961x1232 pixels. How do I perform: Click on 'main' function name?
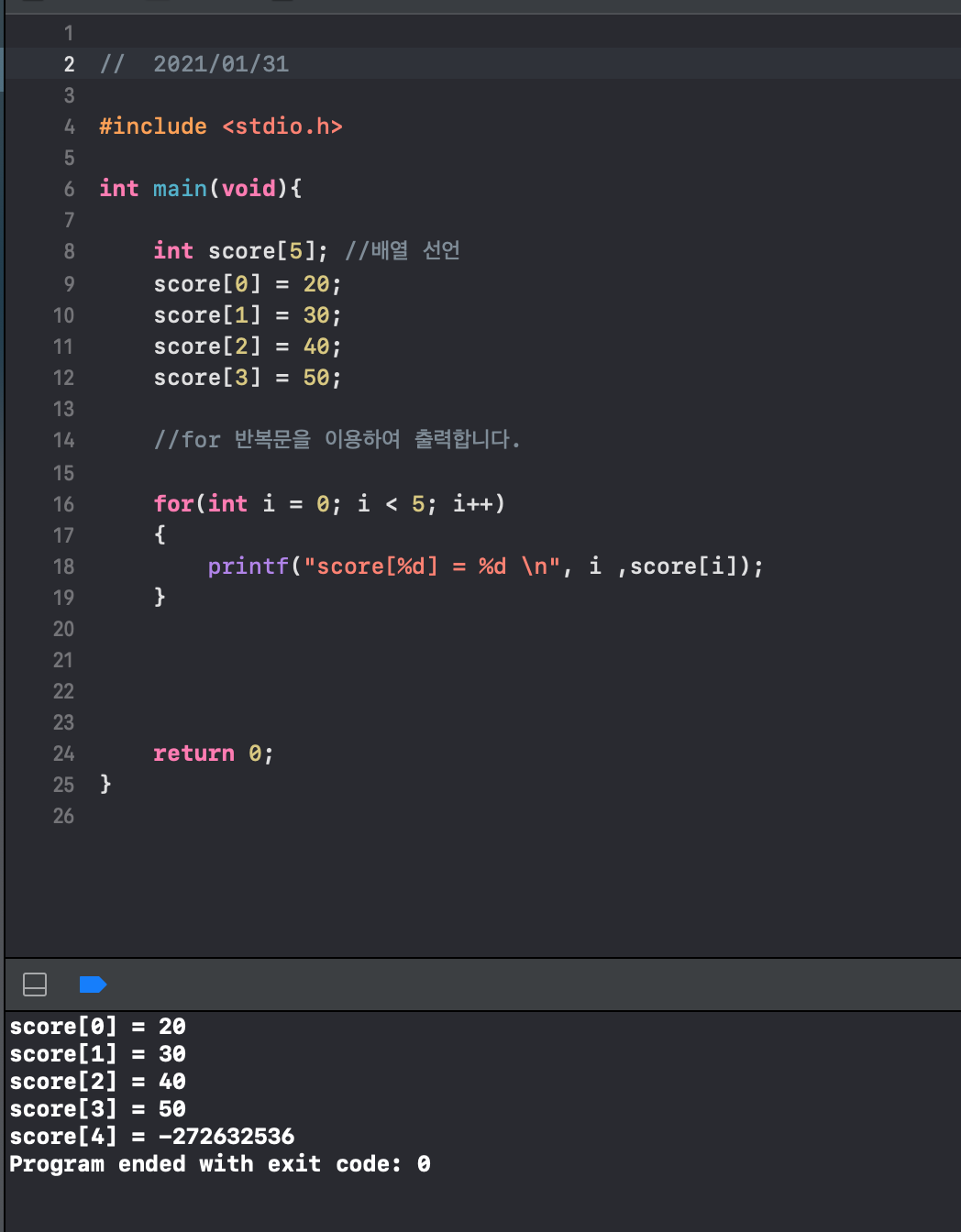[180, 189]
